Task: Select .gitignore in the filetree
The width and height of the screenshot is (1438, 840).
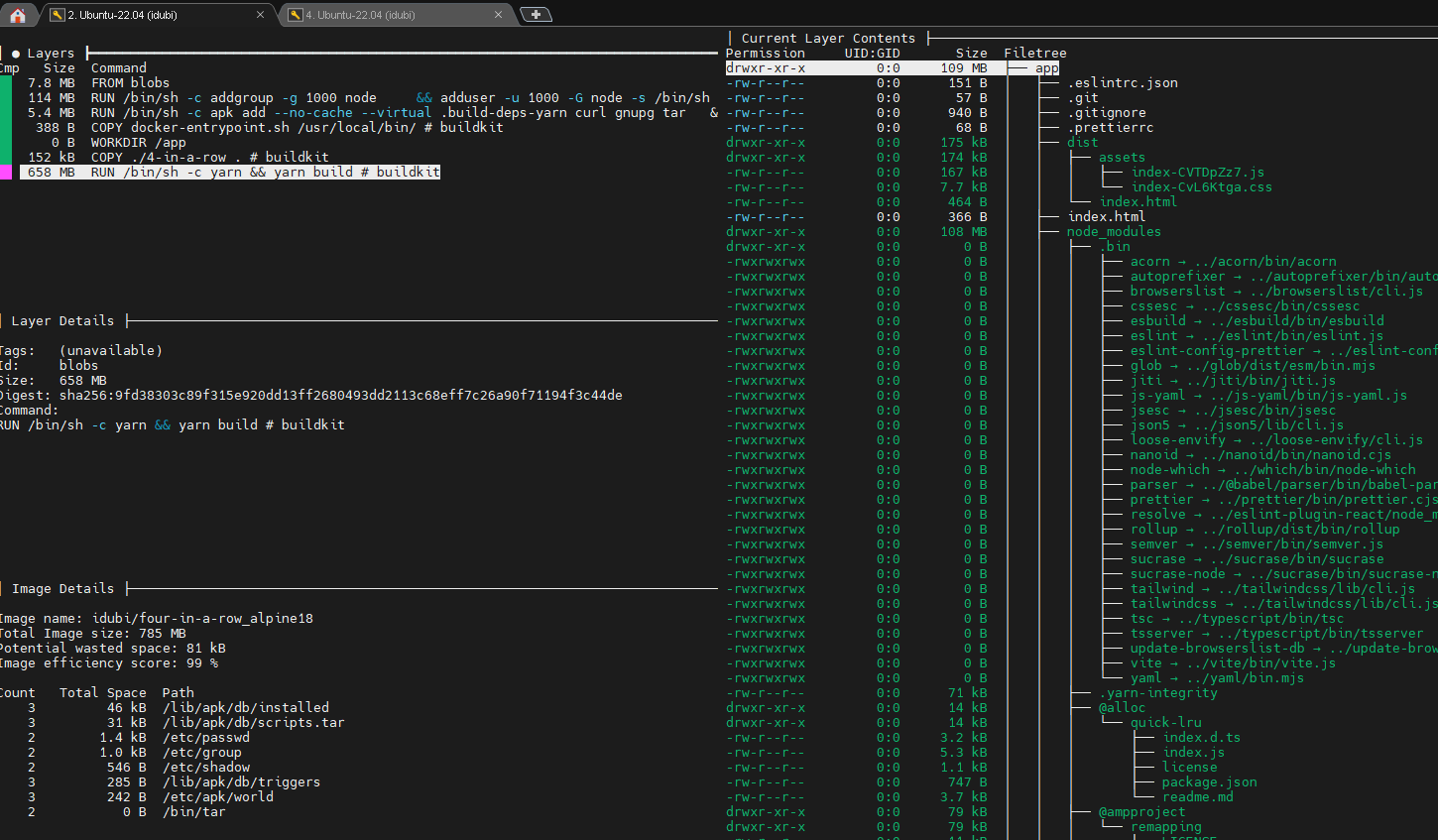Action: 1107,112
